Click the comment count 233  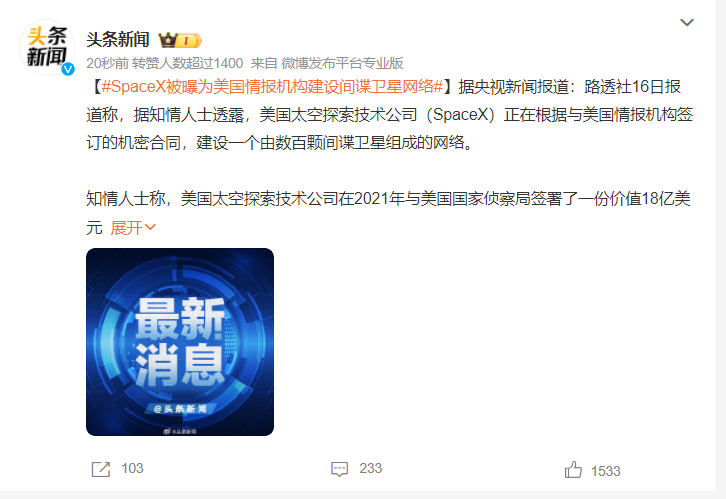click(370, 468)
